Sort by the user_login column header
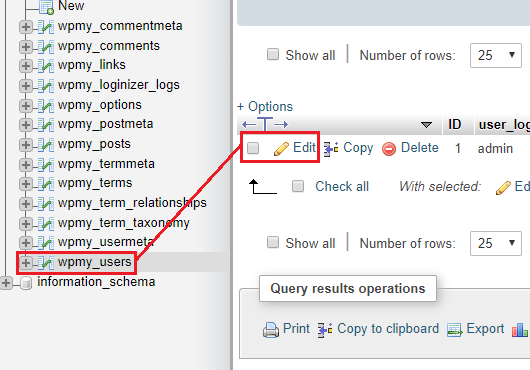Image resolution: width=530 pixels, height=370 pixels. (504, 125)
